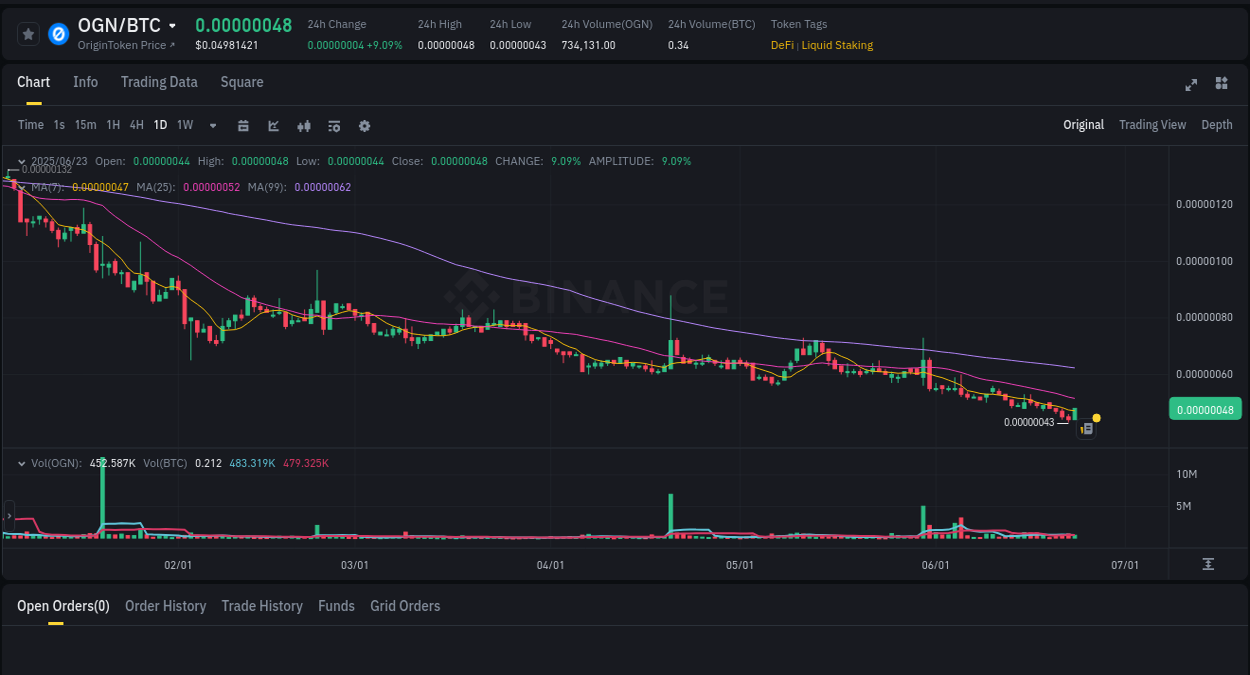The image size is (1250, 675).
Task: Expand the left side panel arrow
Action: pyautogui.click(x=8, y=515)
